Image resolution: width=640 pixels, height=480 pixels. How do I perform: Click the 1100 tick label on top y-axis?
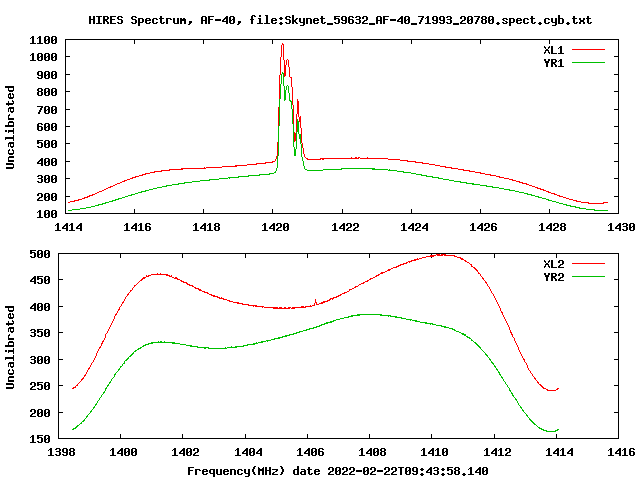click(43, 40)
